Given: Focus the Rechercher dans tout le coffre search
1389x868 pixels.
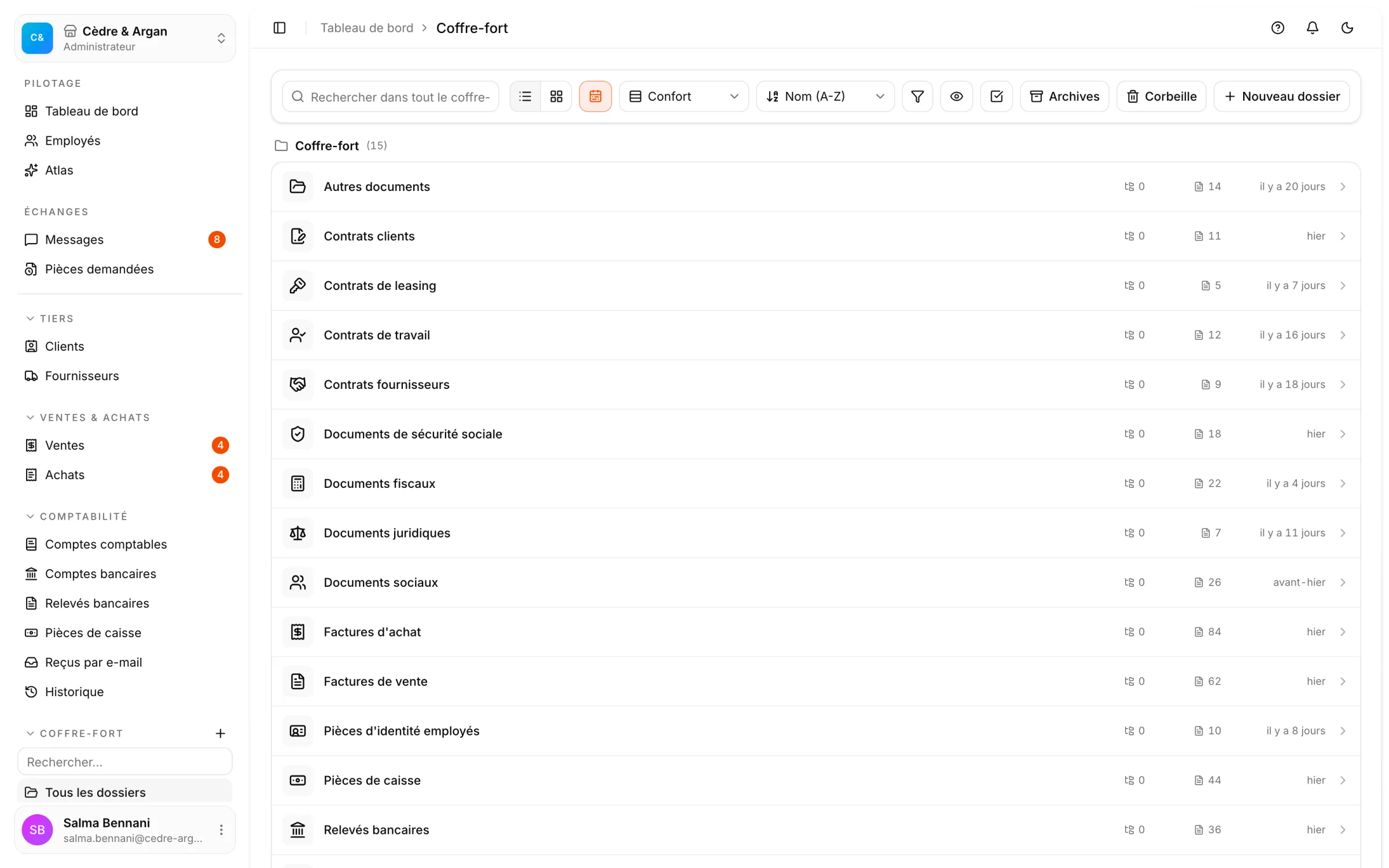Looking at the screenshot, I should click(x=391, y=96).
